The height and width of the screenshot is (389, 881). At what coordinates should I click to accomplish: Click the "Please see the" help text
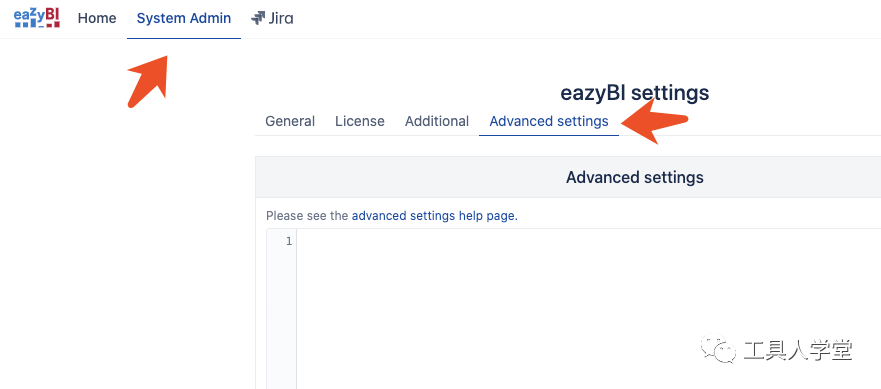click(x=307, y=216)
